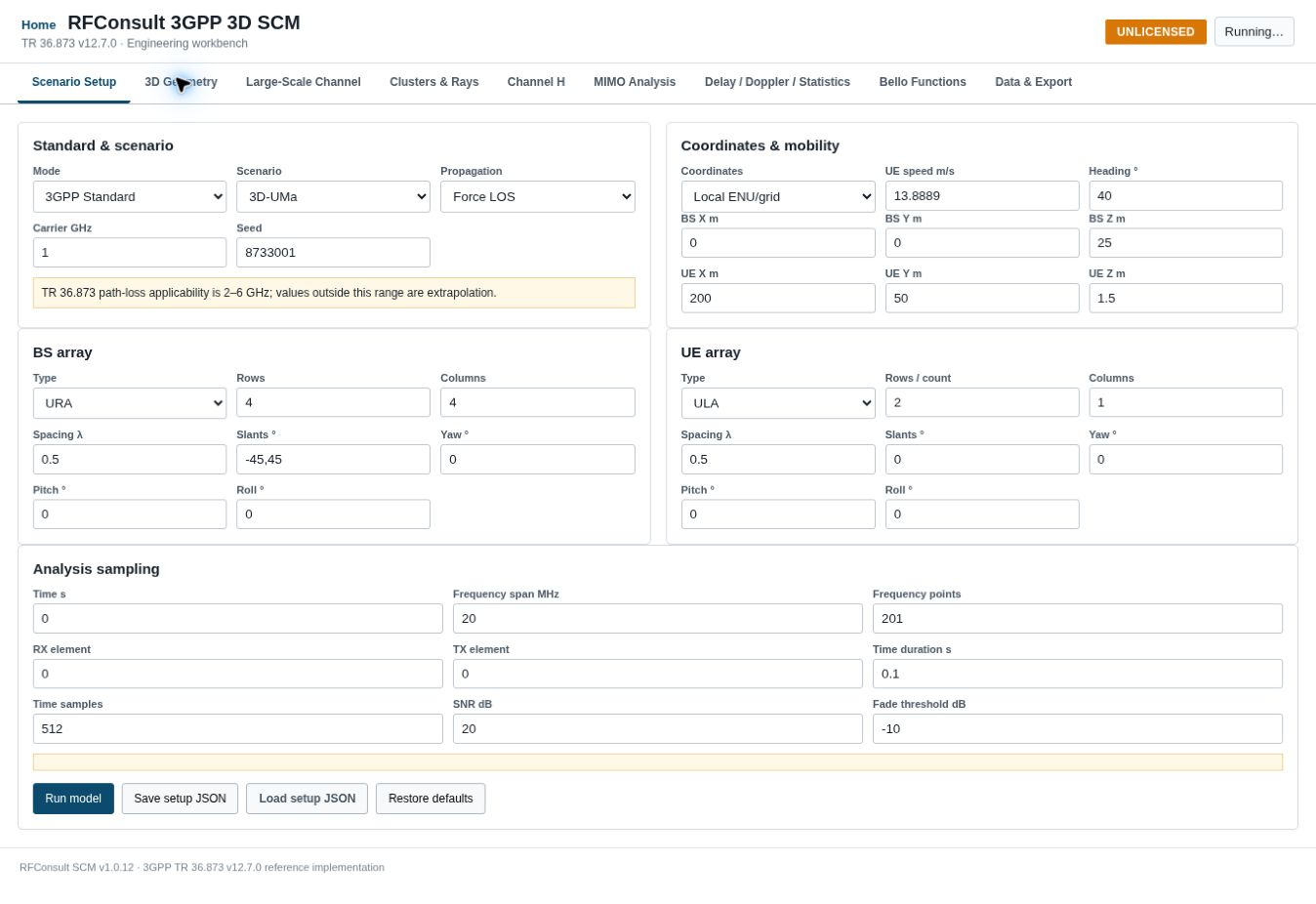
Task: Go to the Clusters & Rays tab
Action: [x=434, y=82]
